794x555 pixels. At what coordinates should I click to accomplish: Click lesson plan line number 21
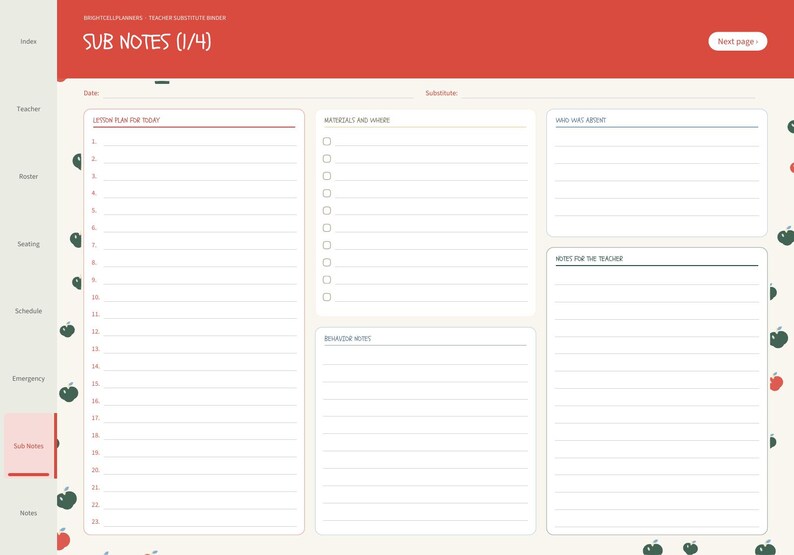point(200,487)
